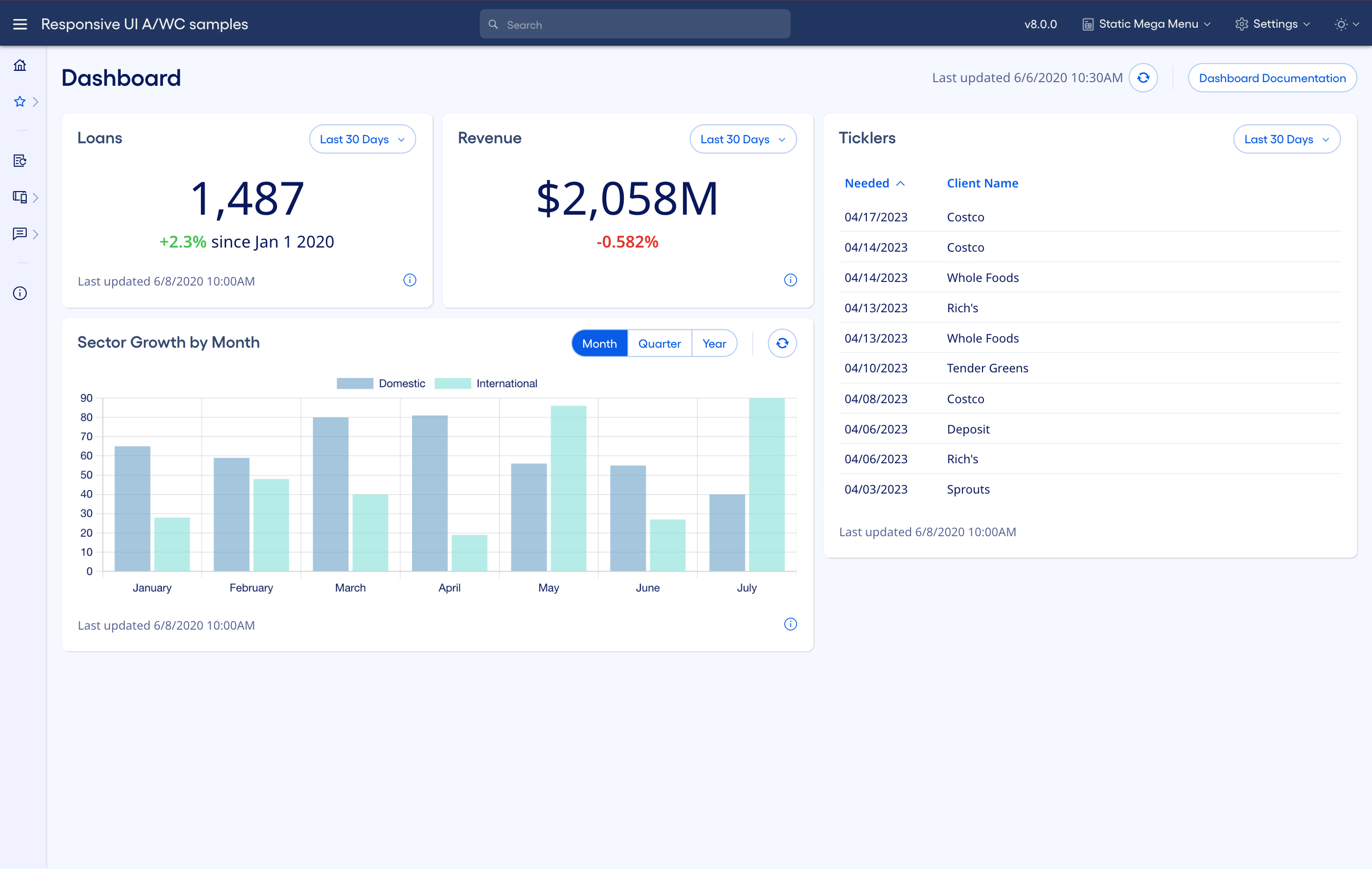
Task: Click the Dashboard Documentation button
Action: point(1272,78)
